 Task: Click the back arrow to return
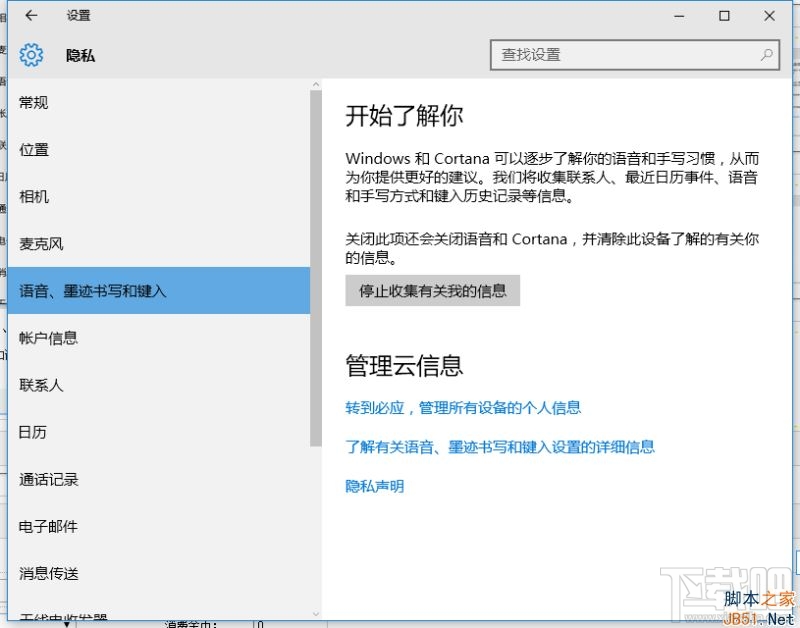pos(29,15)
